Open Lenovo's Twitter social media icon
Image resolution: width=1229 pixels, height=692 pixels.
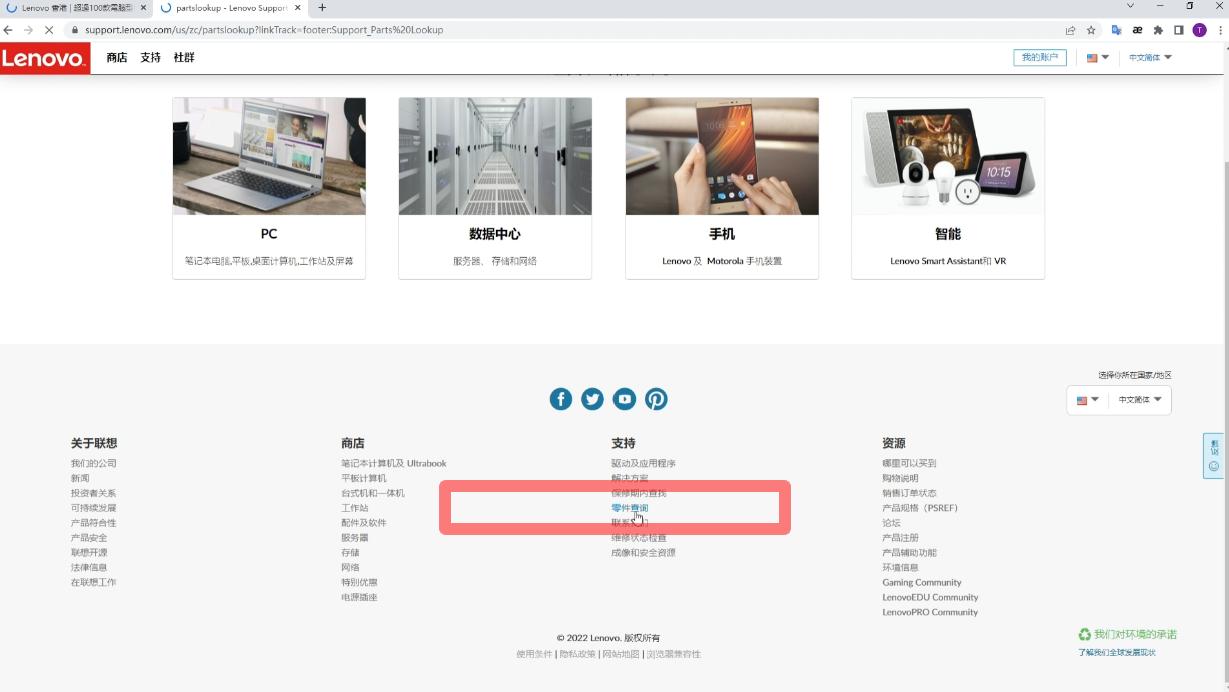point(592,399)
